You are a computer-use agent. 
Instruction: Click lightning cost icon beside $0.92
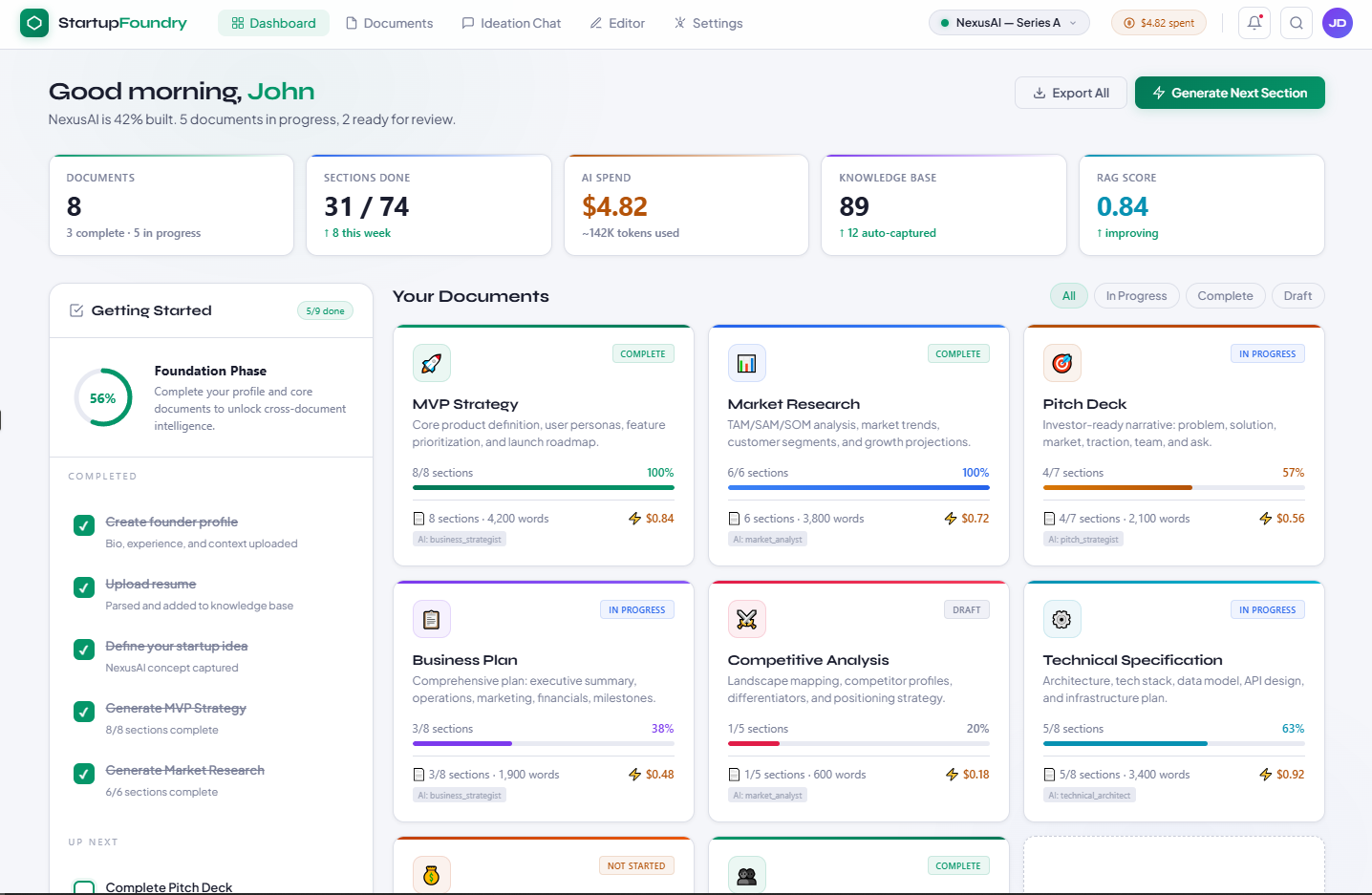[x=1266, y=775]
